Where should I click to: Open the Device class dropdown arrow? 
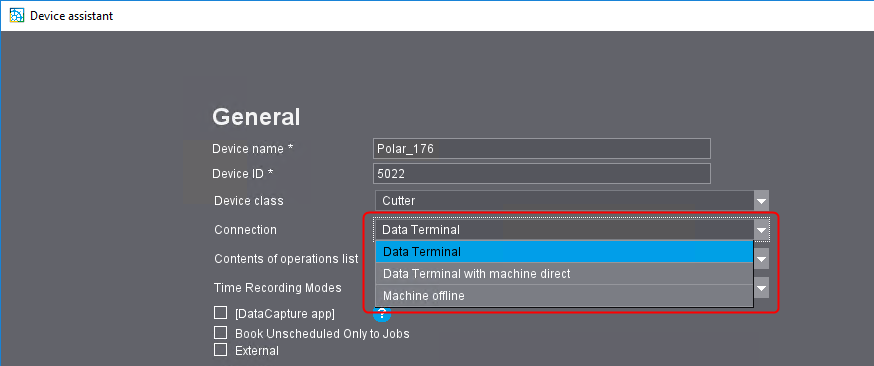(x=761, y=201)
